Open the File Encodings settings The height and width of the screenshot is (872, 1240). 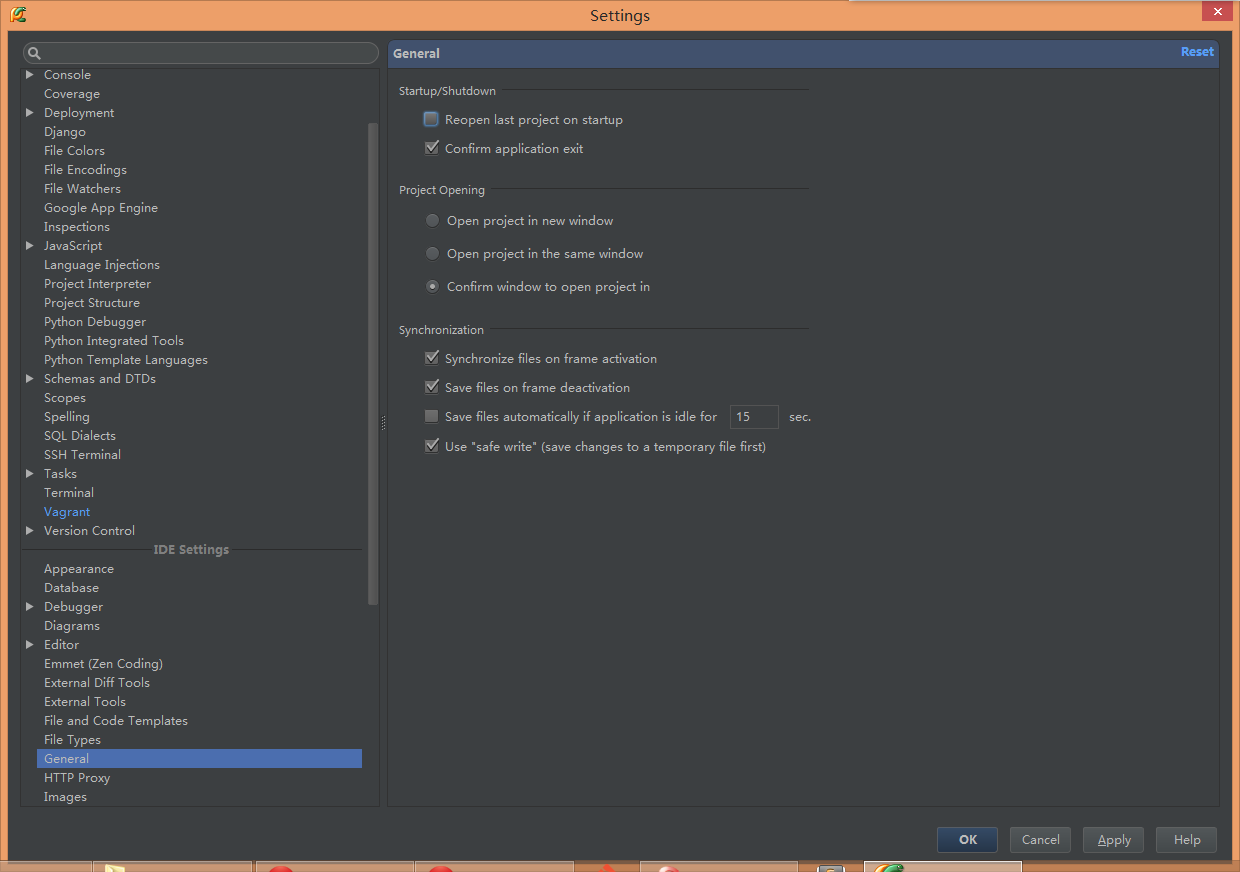(85, 170)
